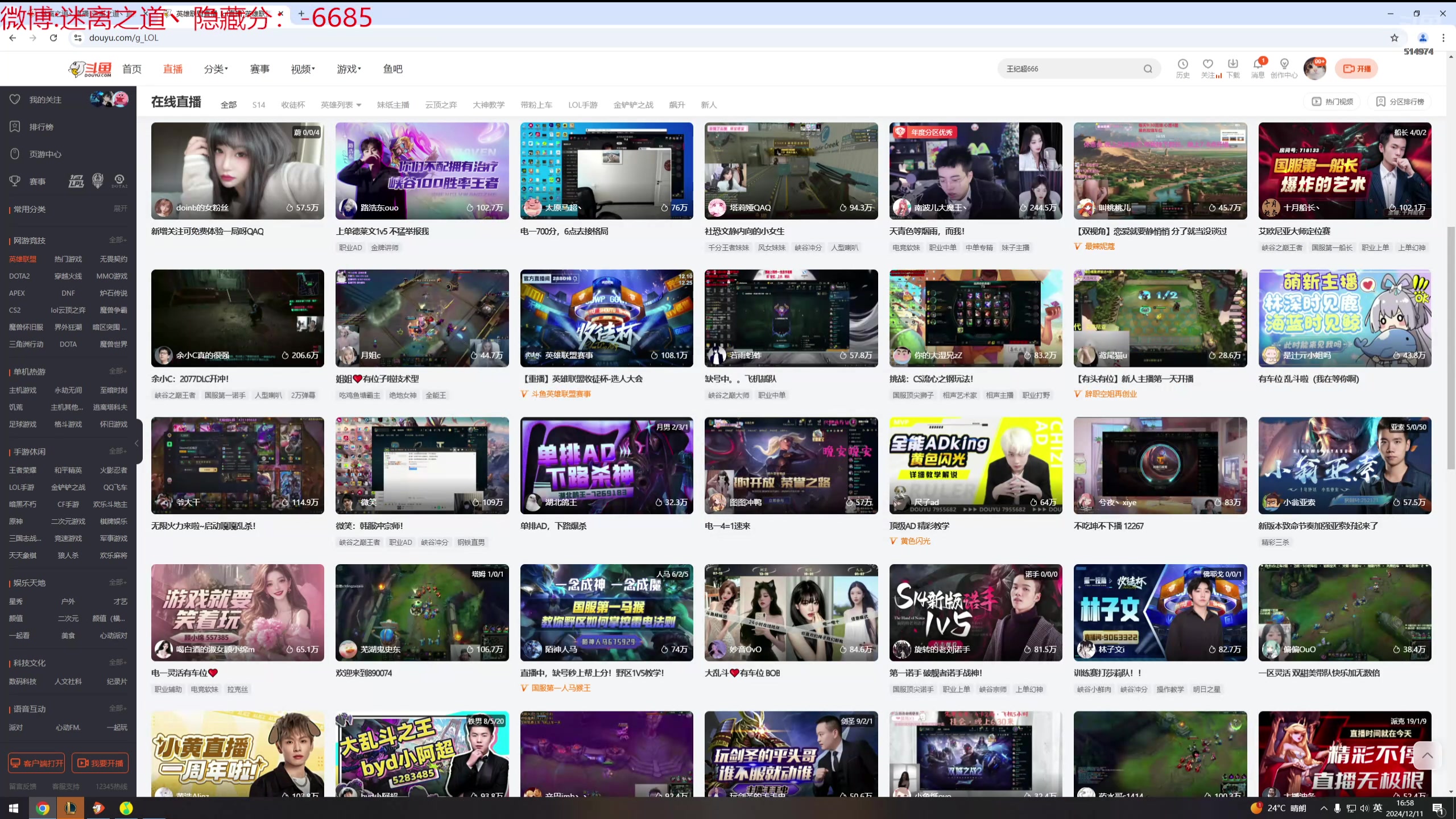
Task: Select the S14 filter tab
Action: pyautogui.click(x=259, y=105)
